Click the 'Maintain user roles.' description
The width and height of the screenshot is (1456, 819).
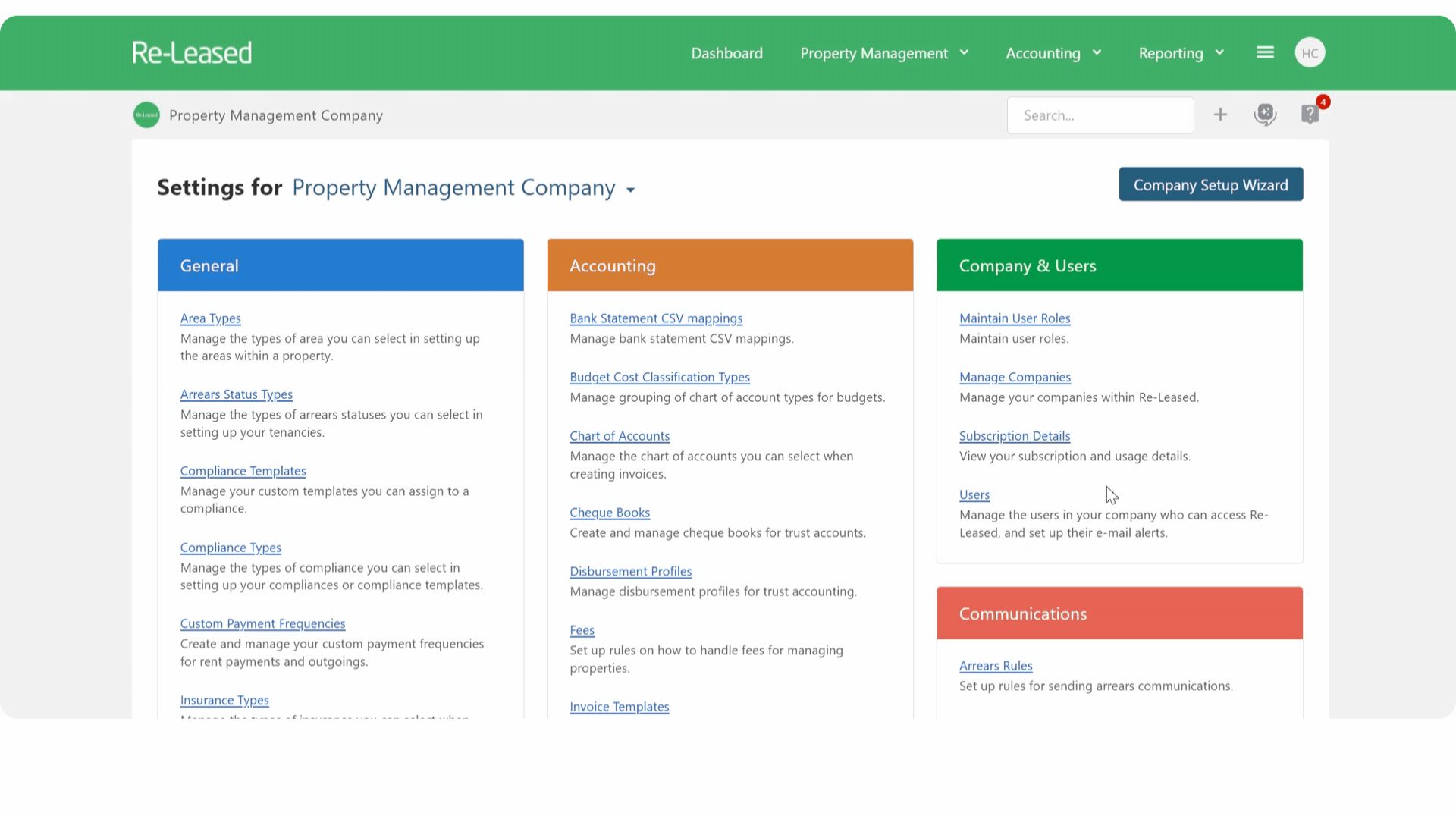coord(1014,338)
